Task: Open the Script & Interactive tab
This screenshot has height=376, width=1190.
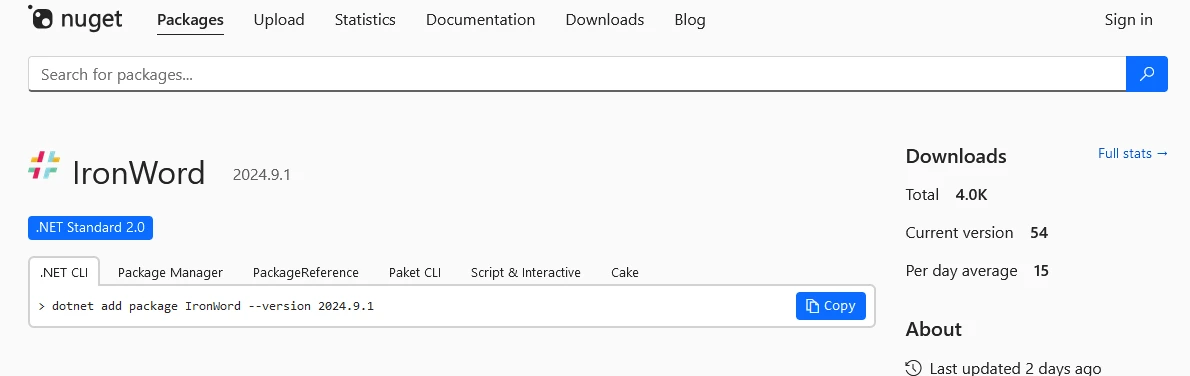Action: (526, 272)
